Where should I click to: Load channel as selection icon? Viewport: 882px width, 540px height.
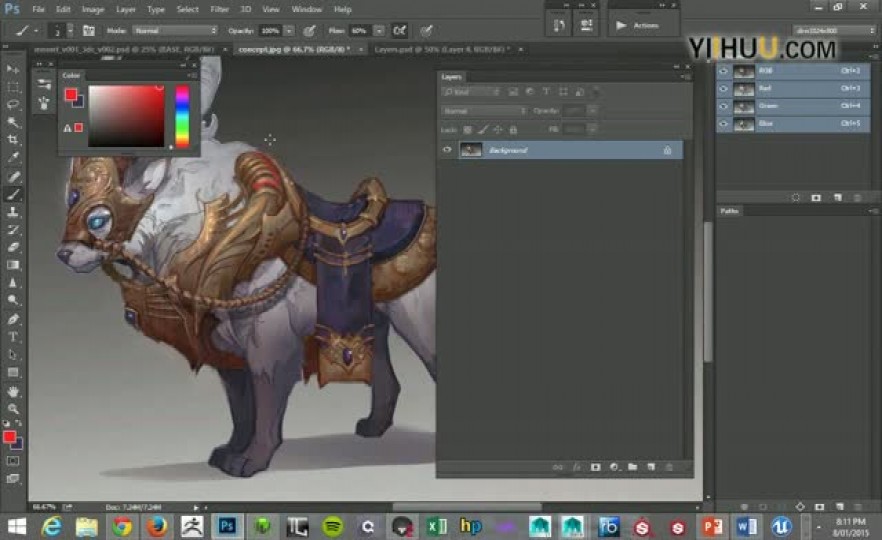(x=795, y=198)
